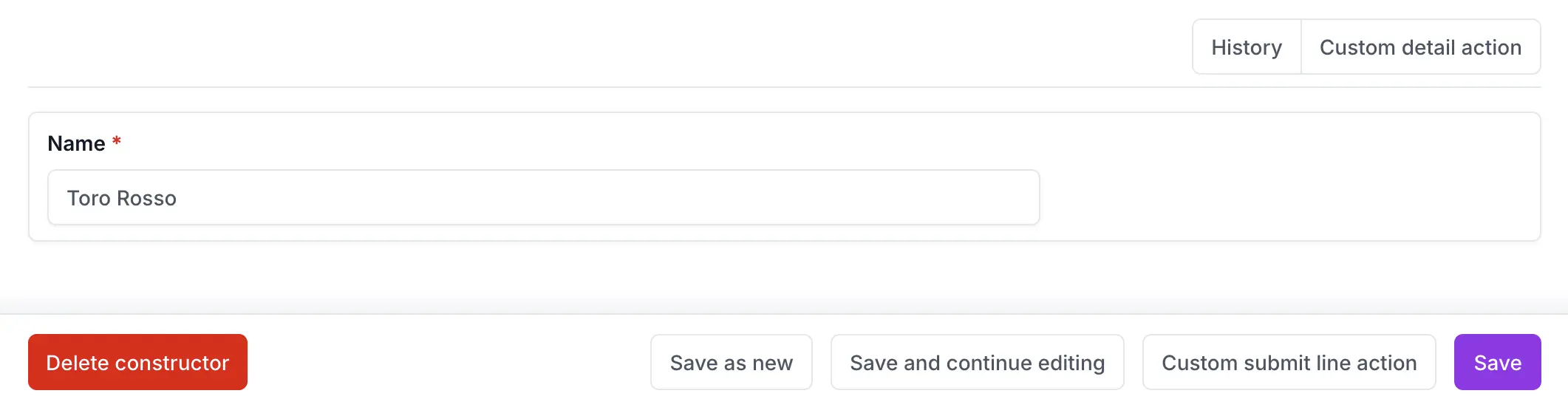This screenshot has height=399, width=1568.
Task: Focus the Name input field
Action: pos(543,198)
